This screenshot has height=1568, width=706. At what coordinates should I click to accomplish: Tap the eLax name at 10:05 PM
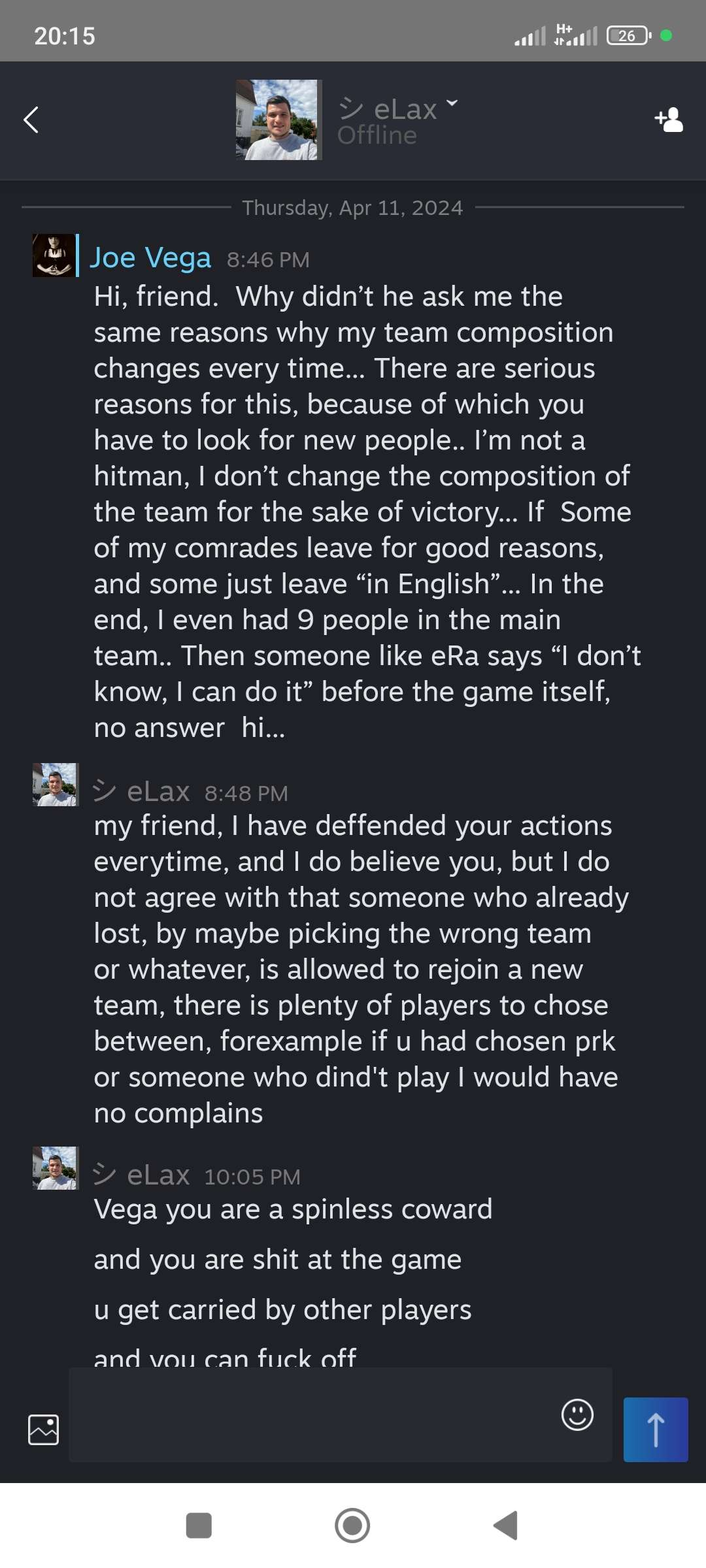click(x=158, y=1175)
